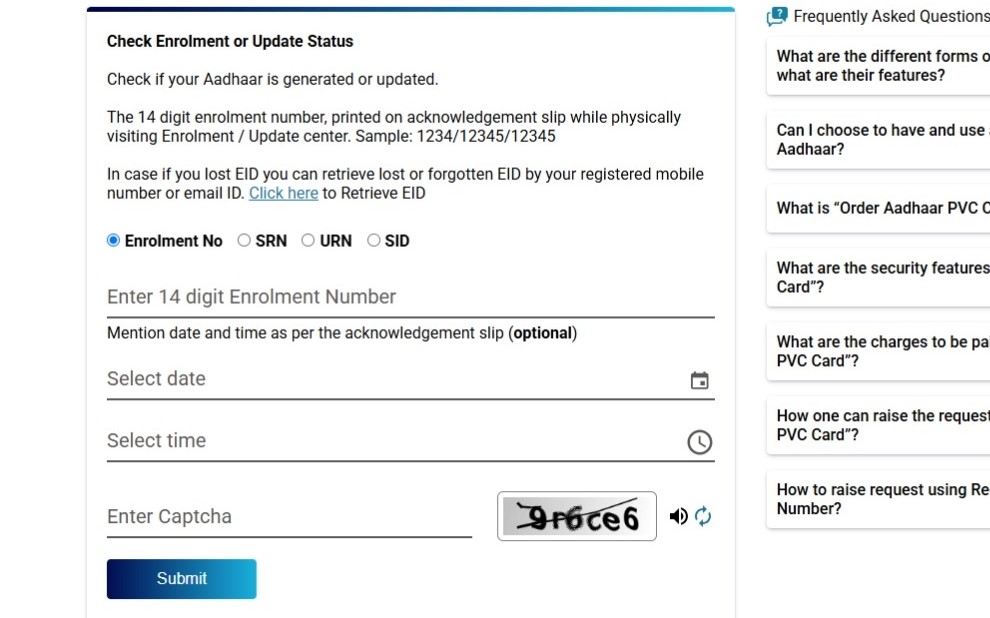Focus the 14 digit Enrolment Number field
The image size is (990, 618).
[410, 297]
